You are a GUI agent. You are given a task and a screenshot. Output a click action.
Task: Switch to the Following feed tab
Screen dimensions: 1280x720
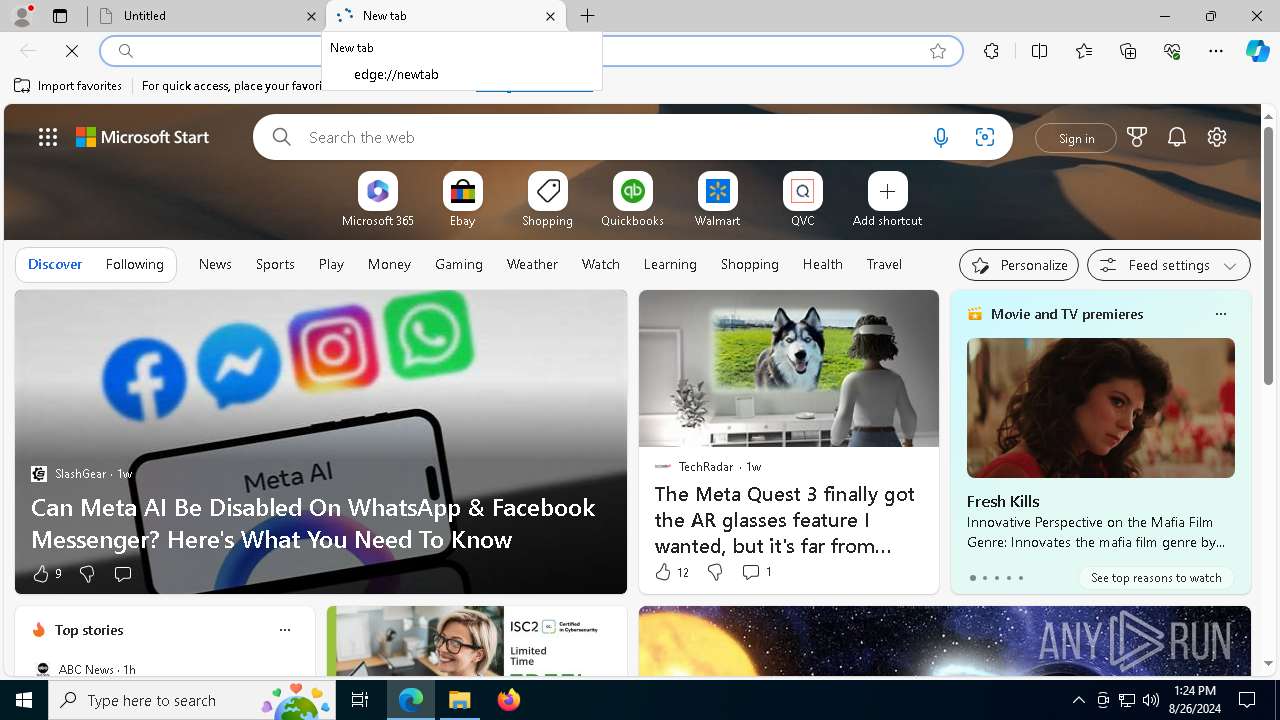[135, 265]
